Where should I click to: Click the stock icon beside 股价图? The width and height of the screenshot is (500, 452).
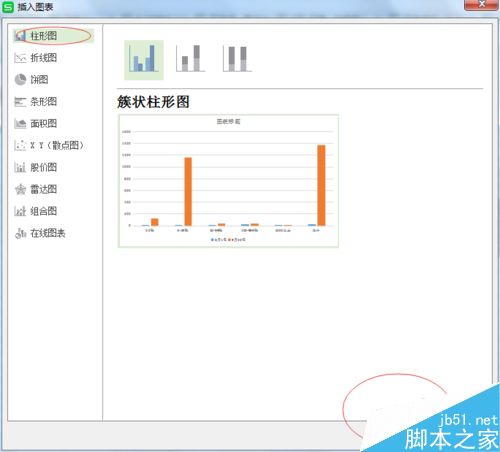pyautogui.click(x=20, y=167)
